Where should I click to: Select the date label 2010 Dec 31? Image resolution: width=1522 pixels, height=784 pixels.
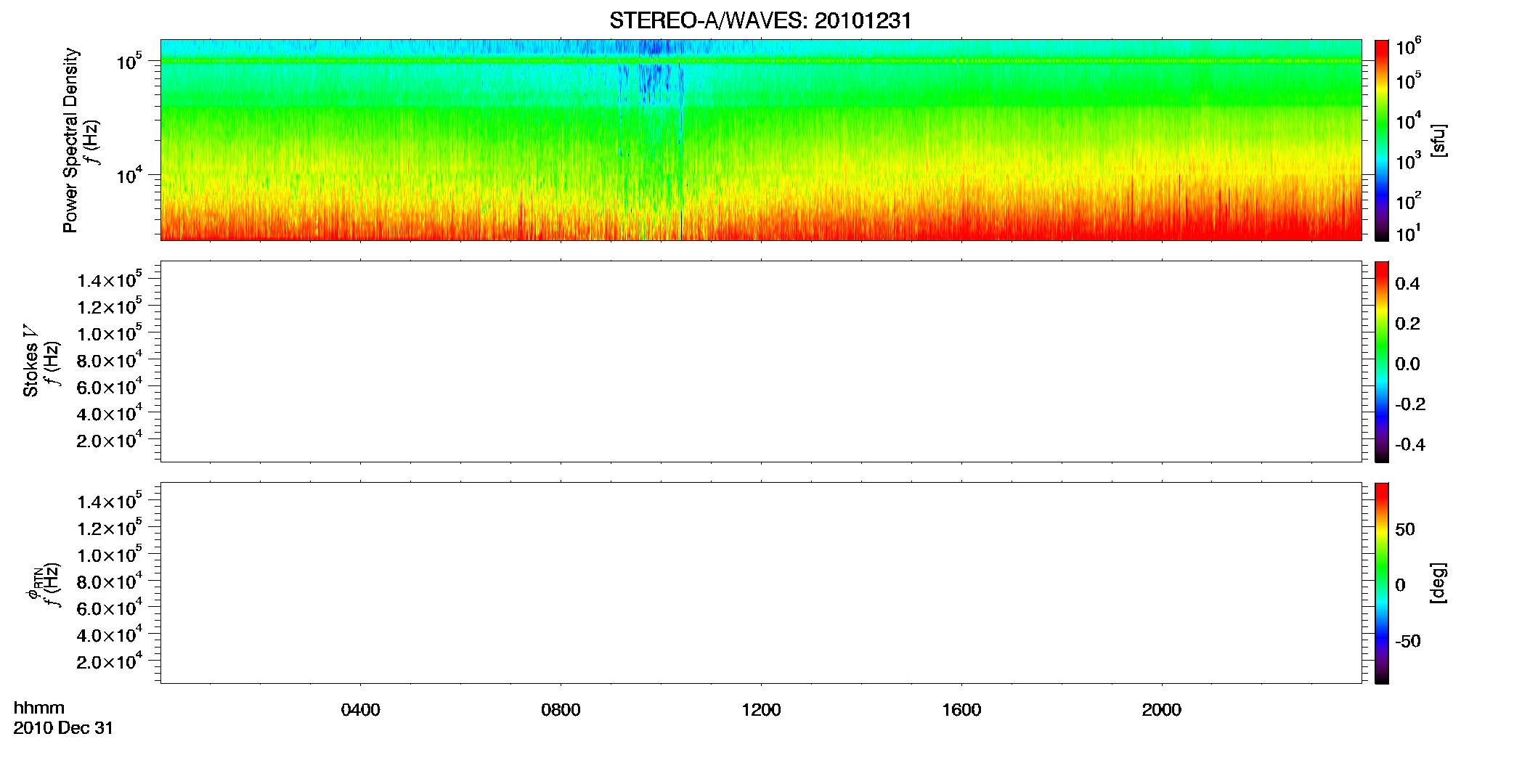click(x=63, y=728)
